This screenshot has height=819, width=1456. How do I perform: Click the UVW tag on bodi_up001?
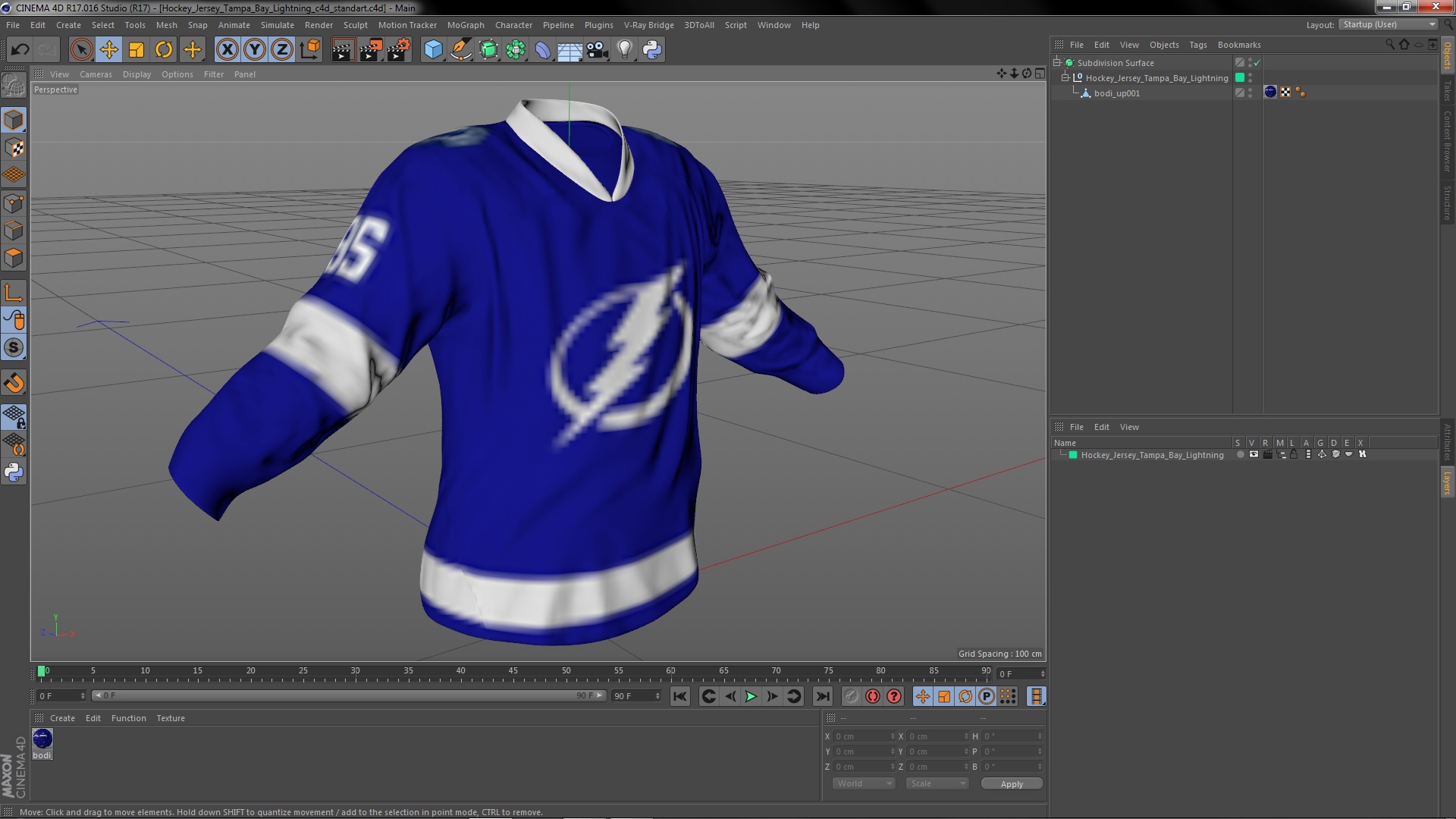pyautogui.click(x=1286, y=93)
